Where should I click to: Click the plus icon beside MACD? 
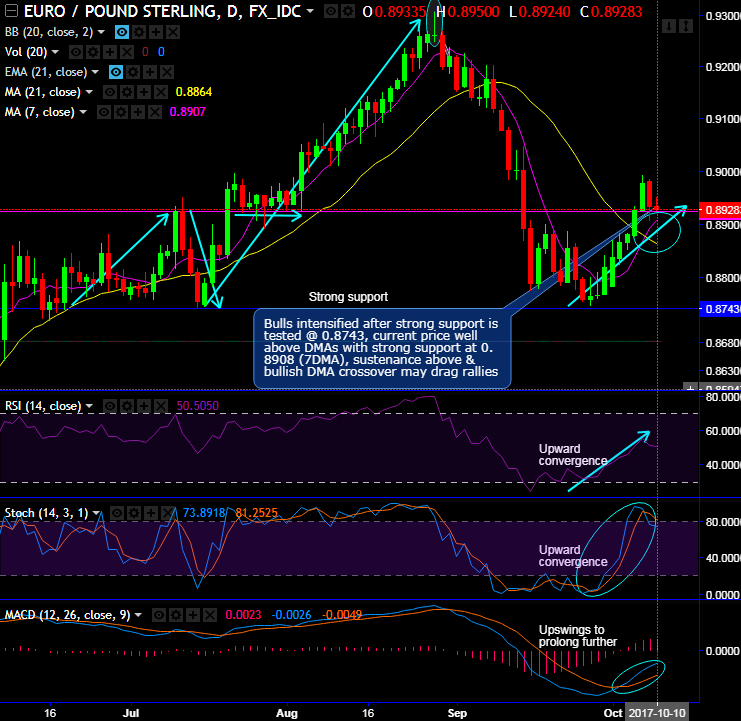pos(193,615)
